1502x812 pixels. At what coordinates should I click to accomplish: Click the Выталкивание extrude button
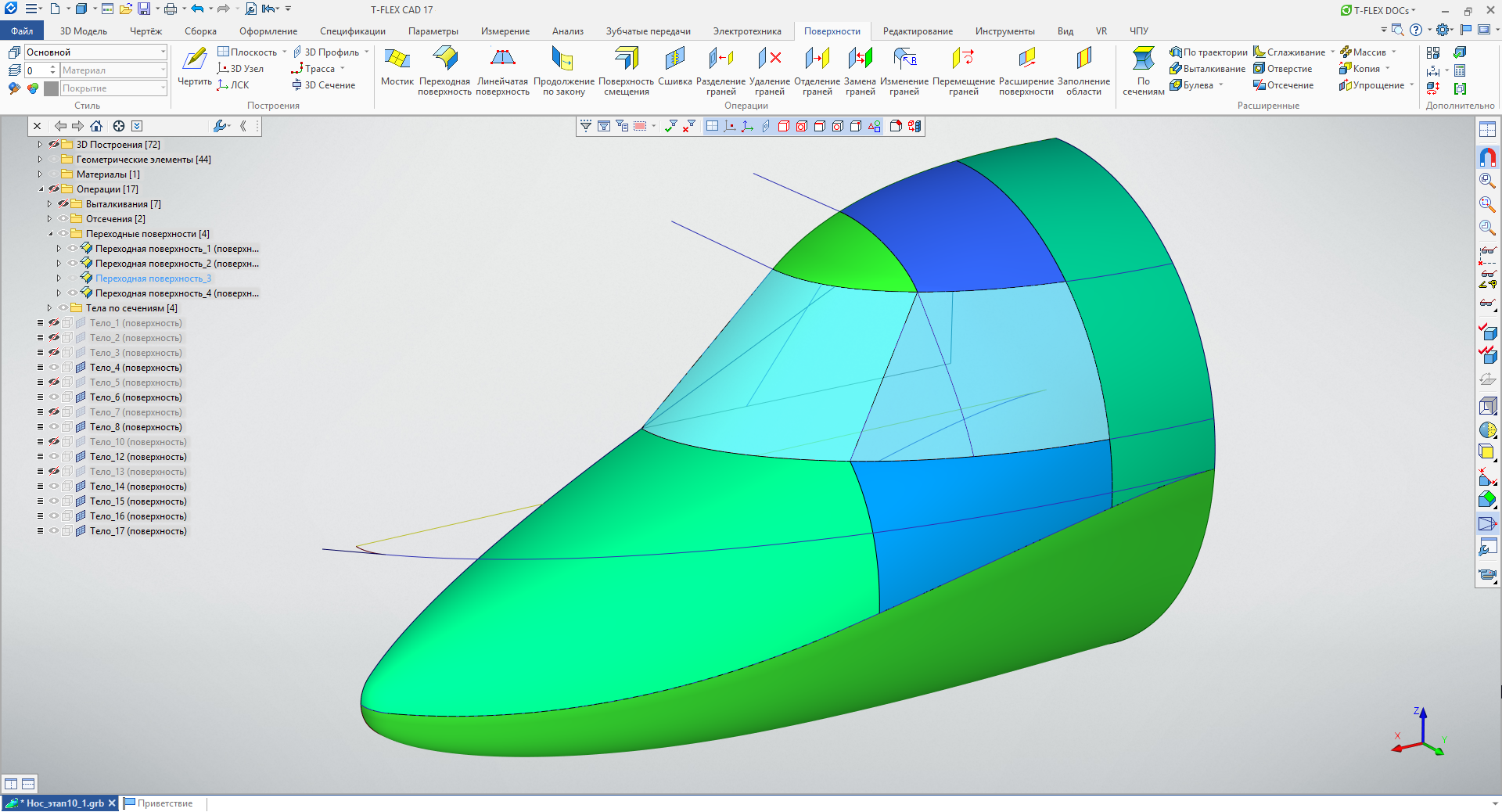pos(1208,69)
